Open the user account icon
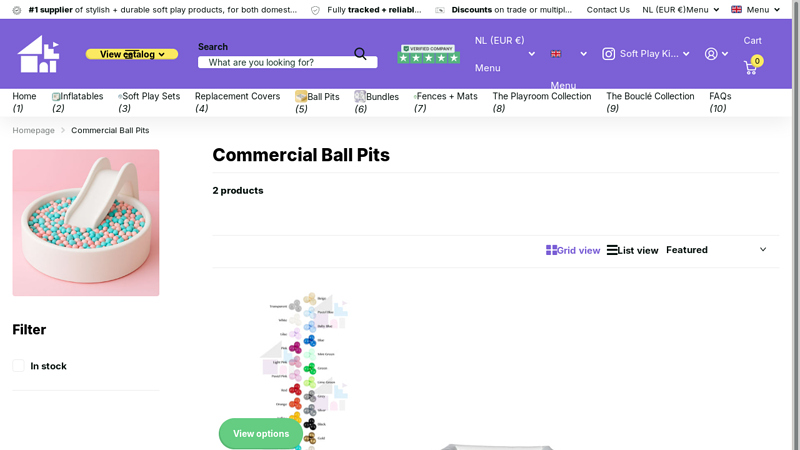The width and height of the screenshot is (800, 450). pos(711,54)
